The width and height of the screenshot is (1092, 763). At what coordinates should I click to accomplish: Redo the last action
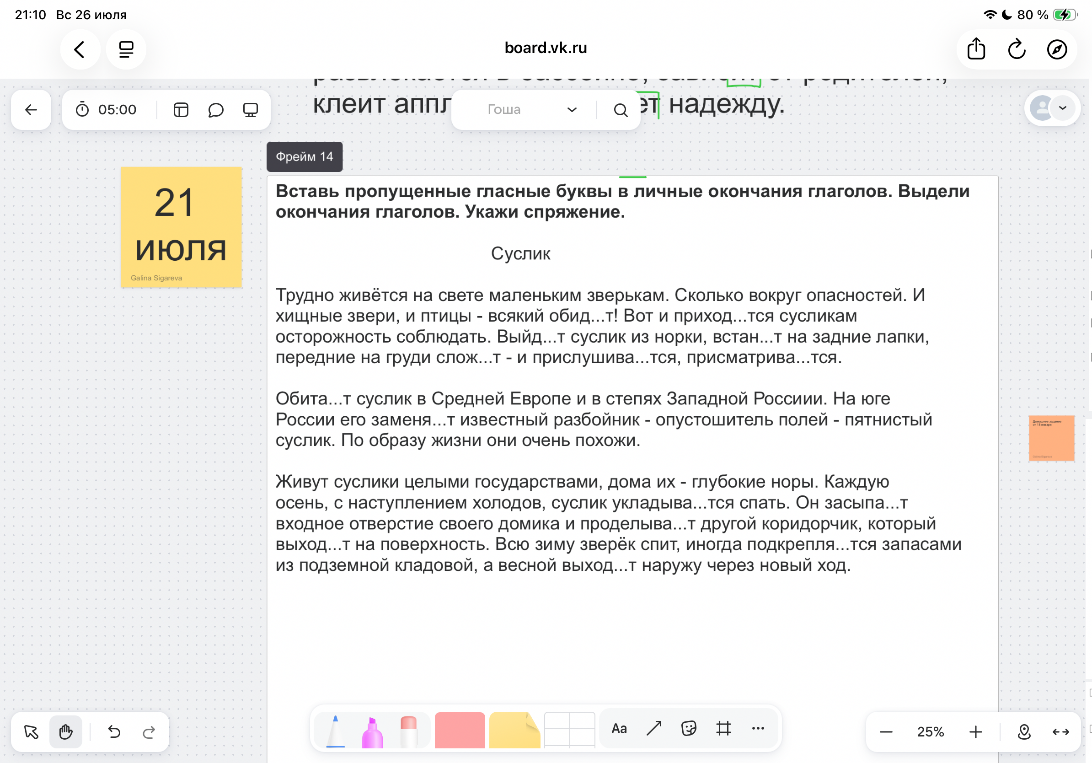click(148, 732)
